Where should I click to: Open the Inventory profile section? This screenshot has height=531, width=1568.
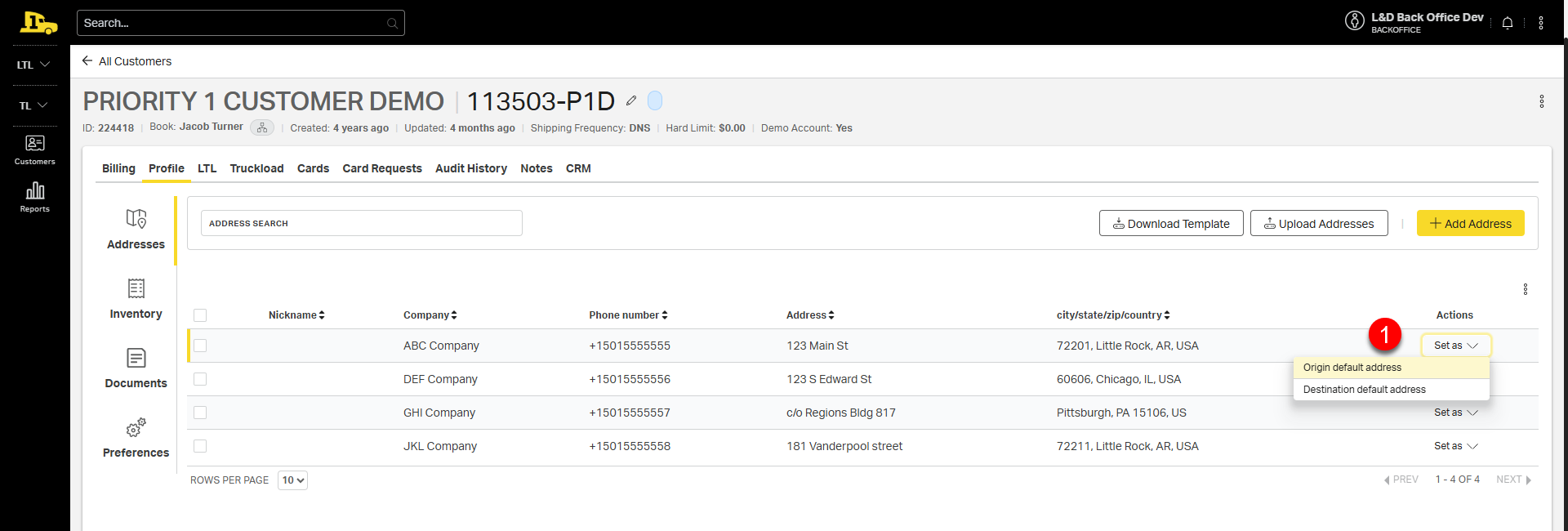coord(136,298)
